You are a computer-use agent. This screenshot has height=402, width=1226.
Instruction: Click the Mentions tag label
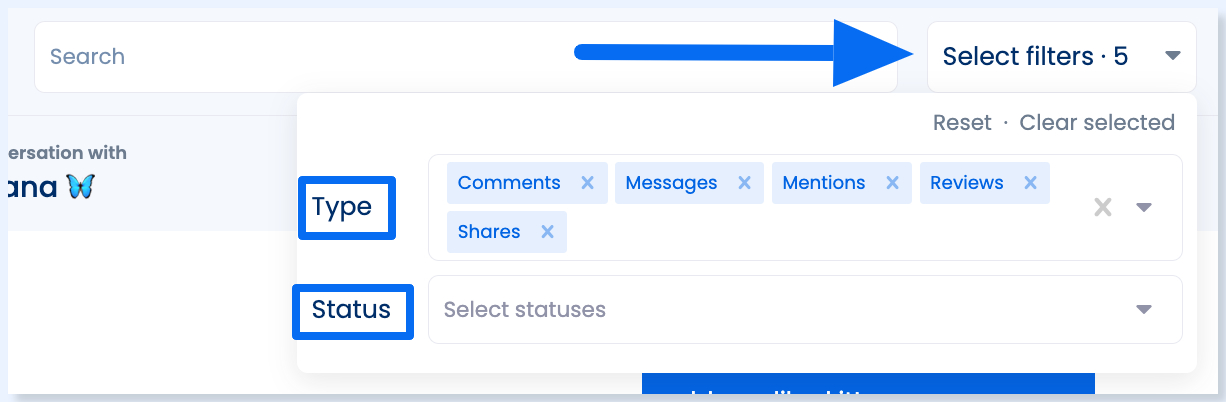[824, 183]
